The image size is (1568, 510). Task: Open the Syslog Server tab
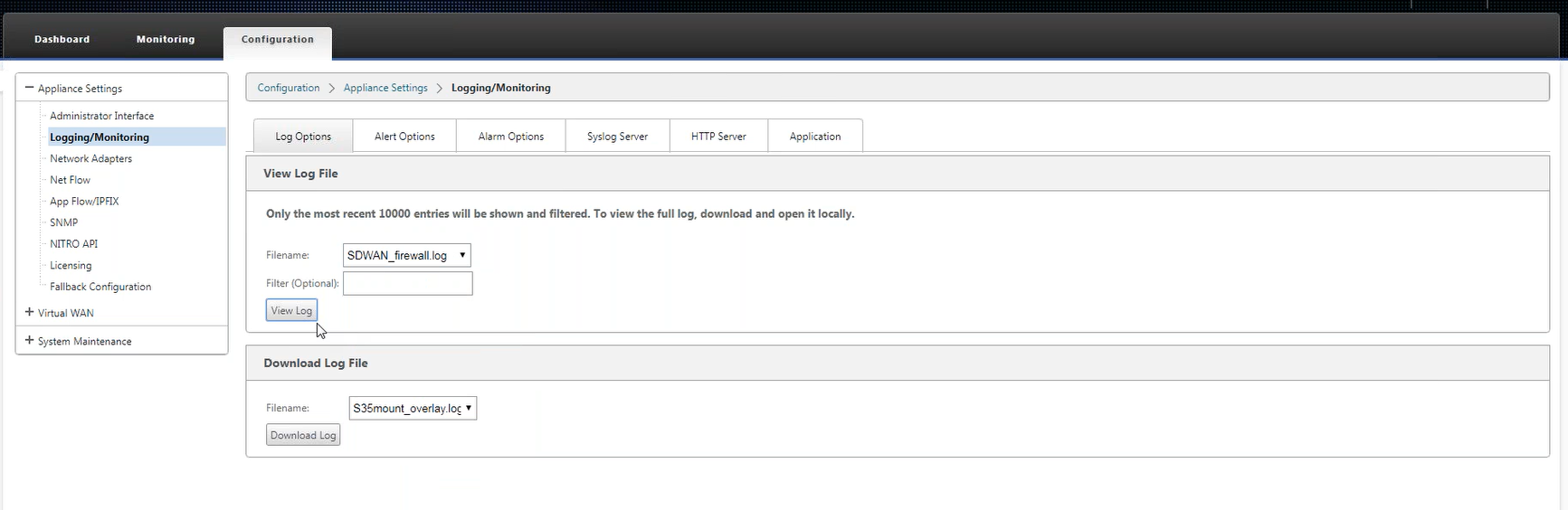(x=617, y=136)
